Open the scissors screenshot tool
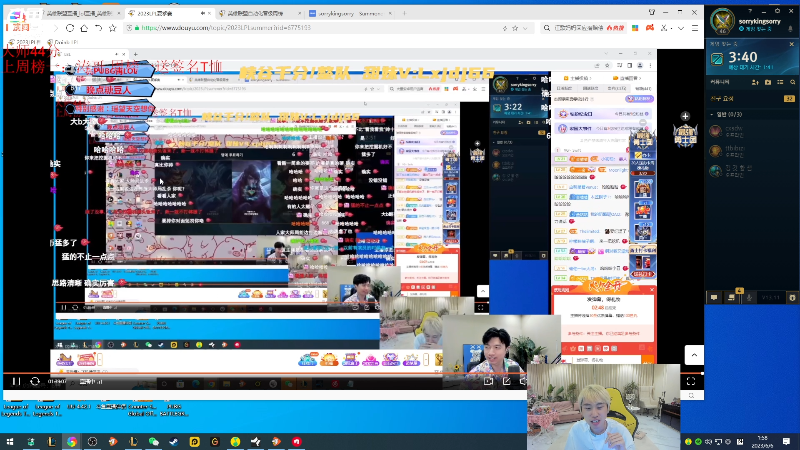The height and width of the screenshot is (450, 800). (x=664, y=28)
